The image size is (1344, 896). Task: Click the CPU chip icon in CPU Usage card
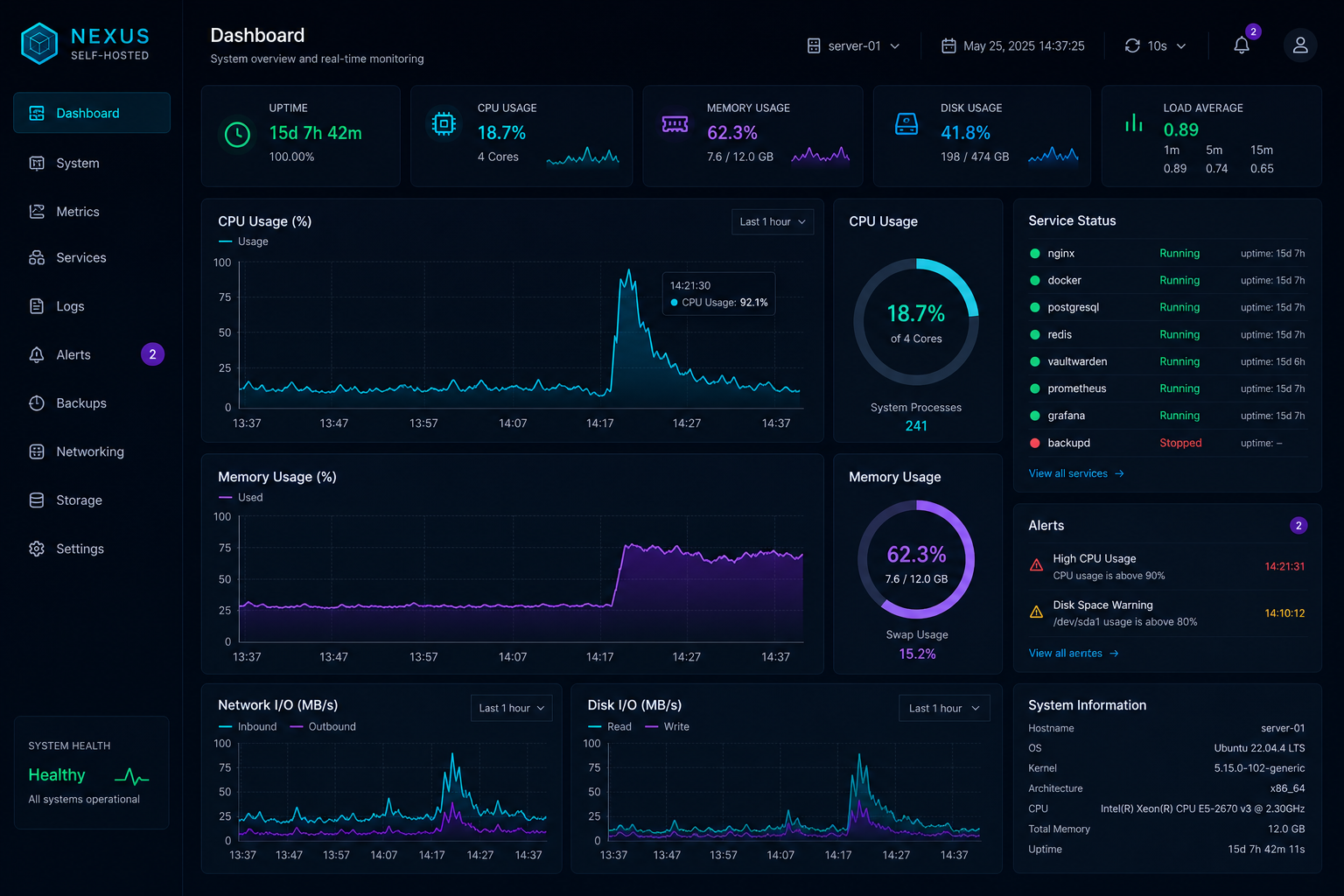point(444,124)
